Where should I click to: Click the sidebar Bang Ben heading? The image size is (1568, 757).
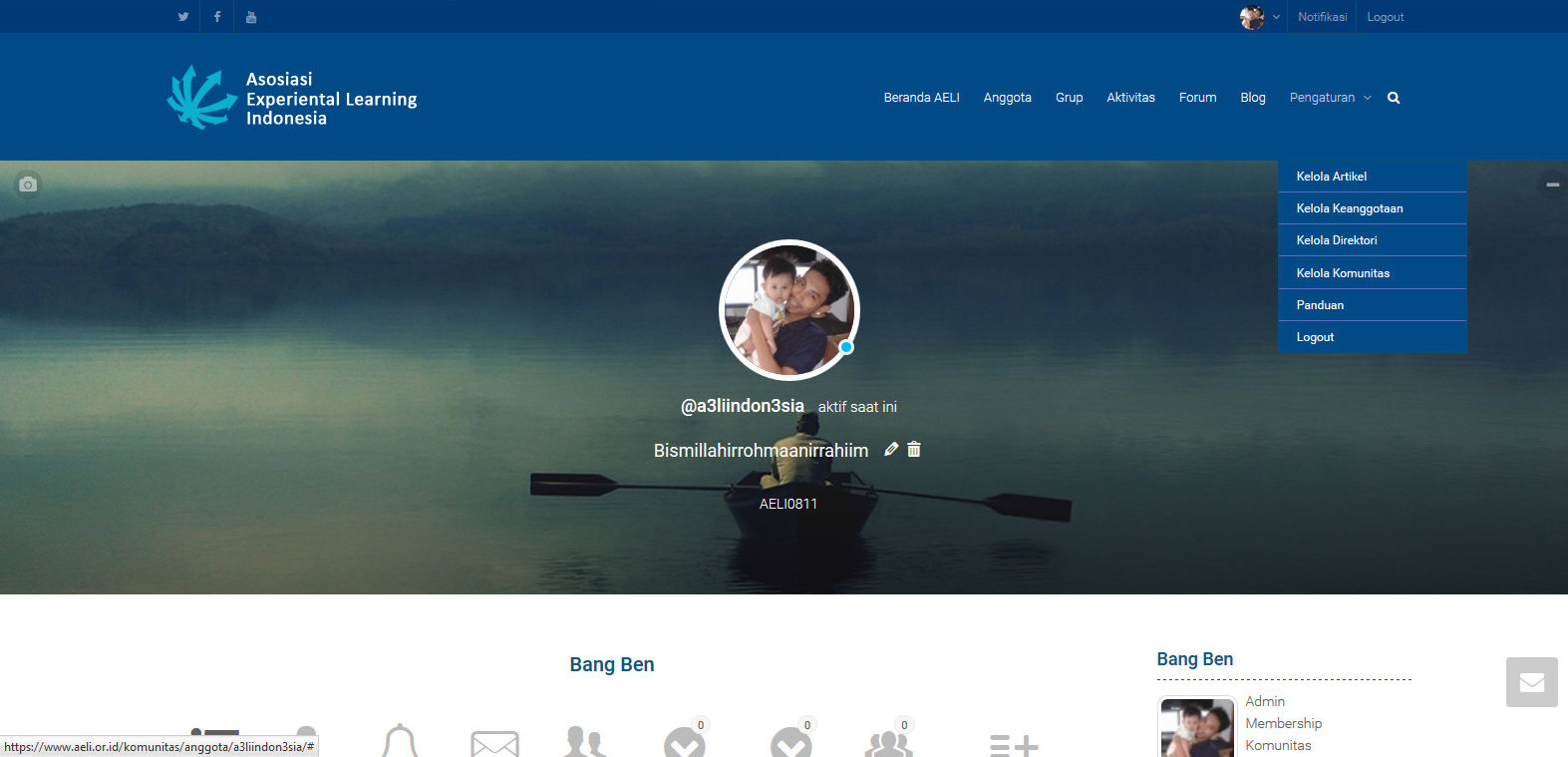(1195, 659)
